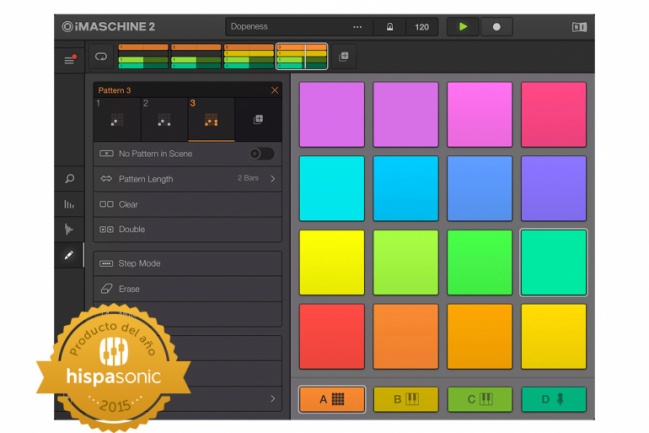Tap the hot pink pad in top row
Image resolution: width=649 pixels, height=433 pixels.
point(554,114)
